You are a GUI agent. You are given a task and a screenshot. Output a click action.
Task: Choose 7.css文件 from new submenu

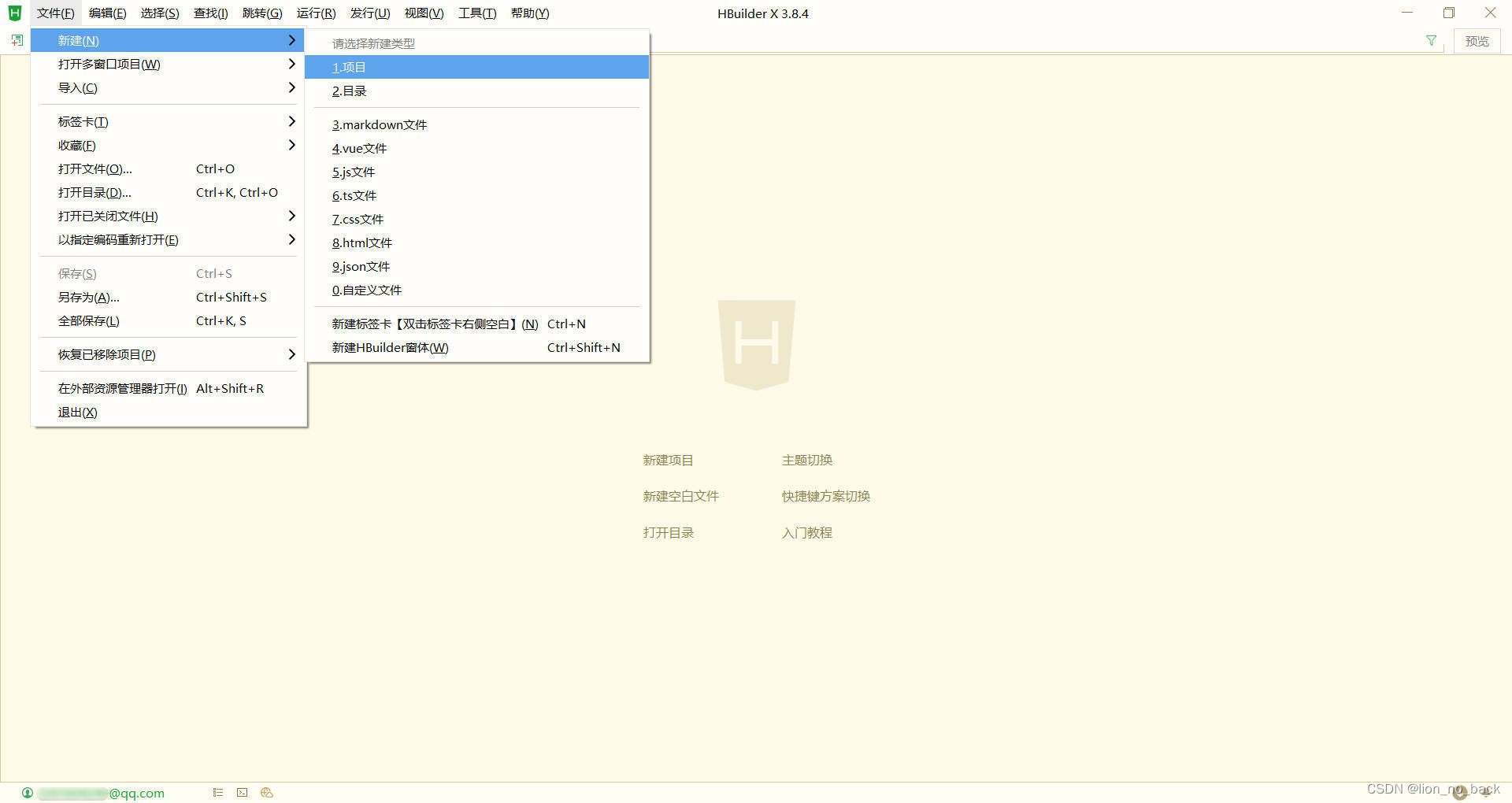point(476,219)
